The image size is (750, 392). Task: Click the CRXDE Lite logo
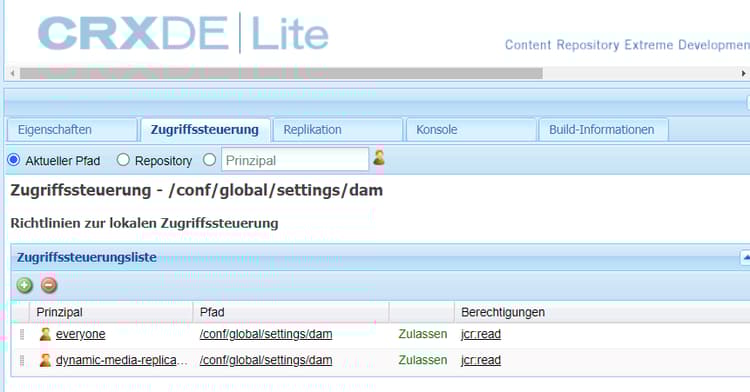183,33
